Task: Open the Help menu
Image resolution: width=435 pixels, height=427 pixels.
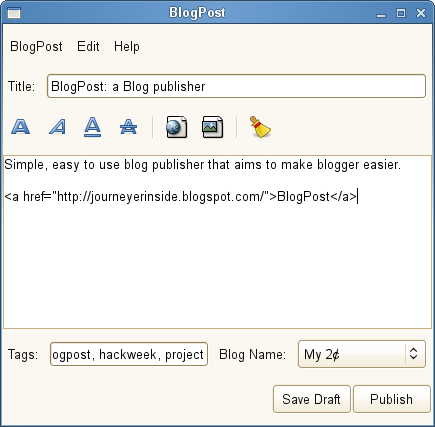Action: pos(127,46)
